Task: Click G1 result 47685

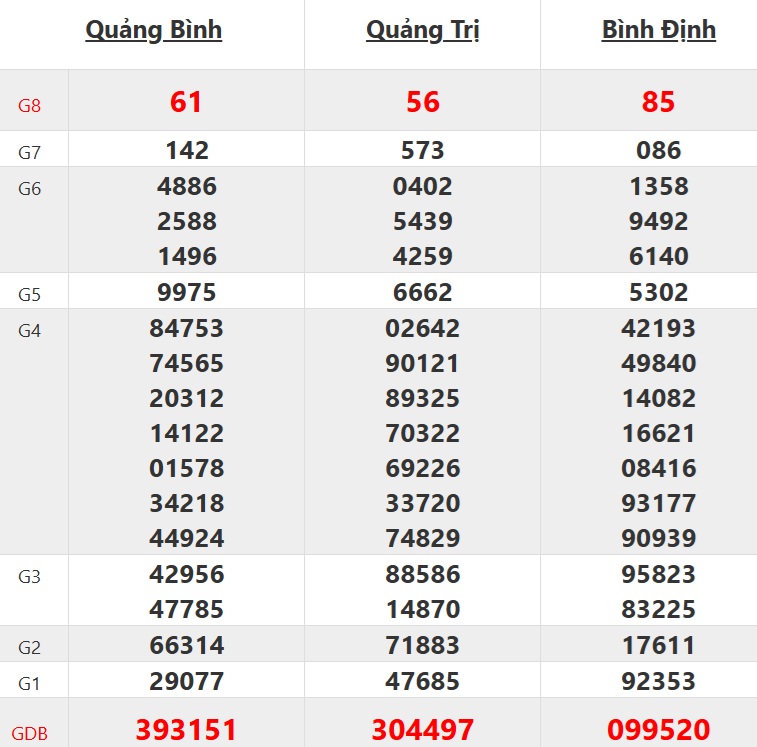Action: (x=423, y=682)
